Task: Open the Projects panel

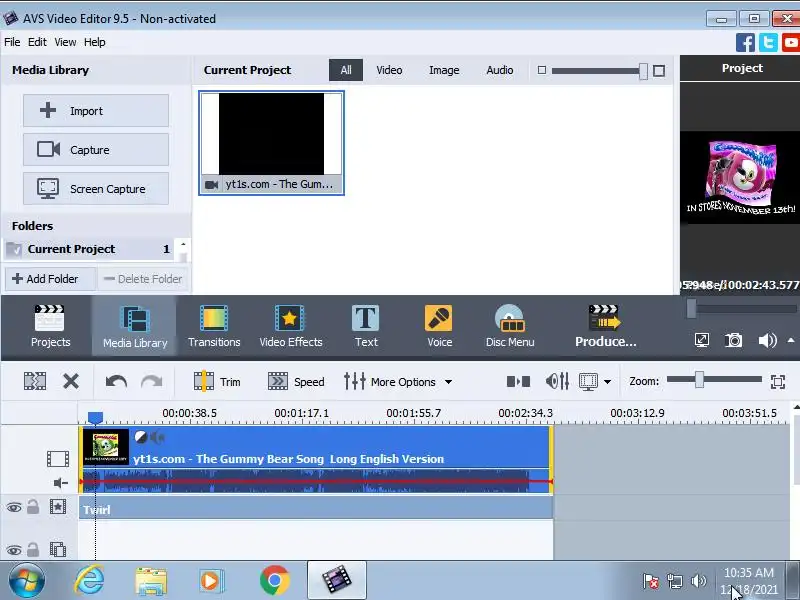Action: click(x=50, y=327)
